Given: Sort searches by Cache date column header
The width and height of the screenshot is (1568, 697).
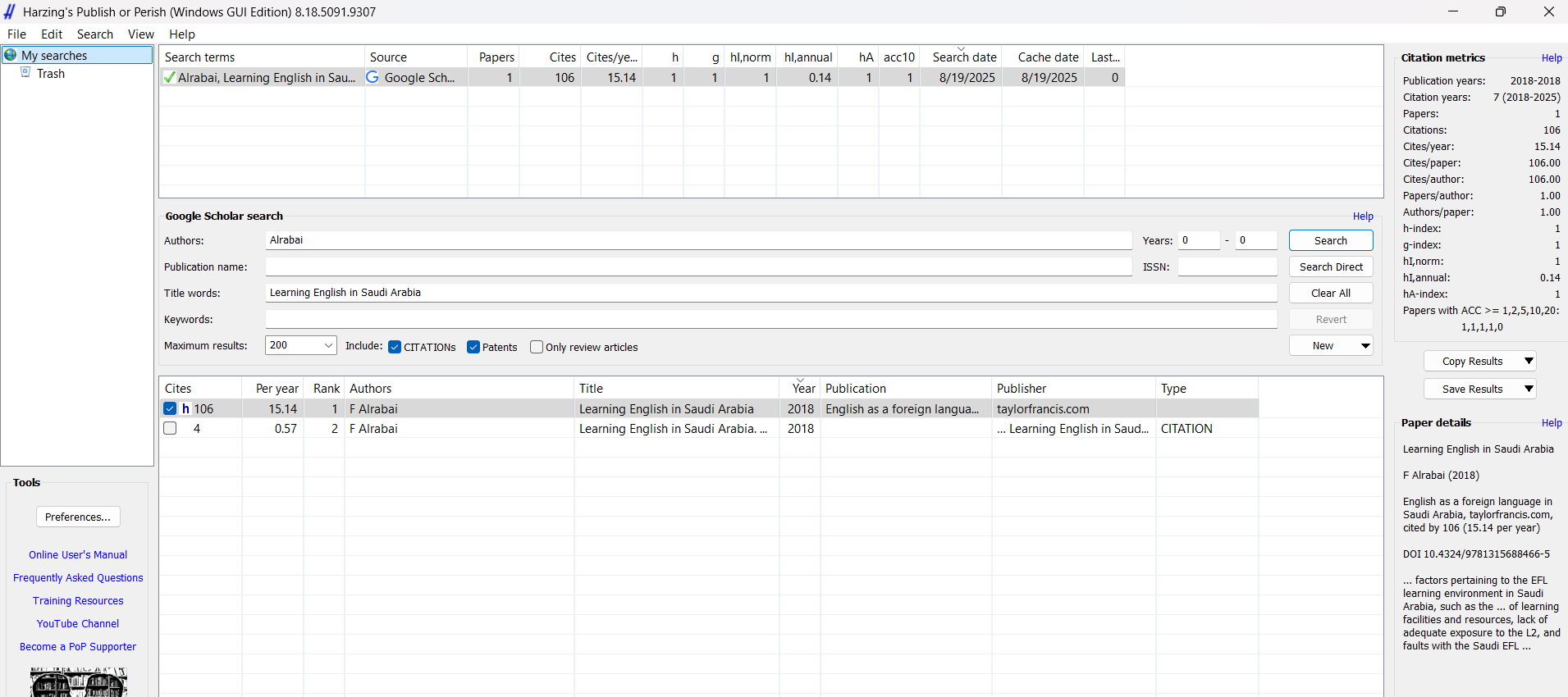Looking at the screenshot, I should (1043, 57).
